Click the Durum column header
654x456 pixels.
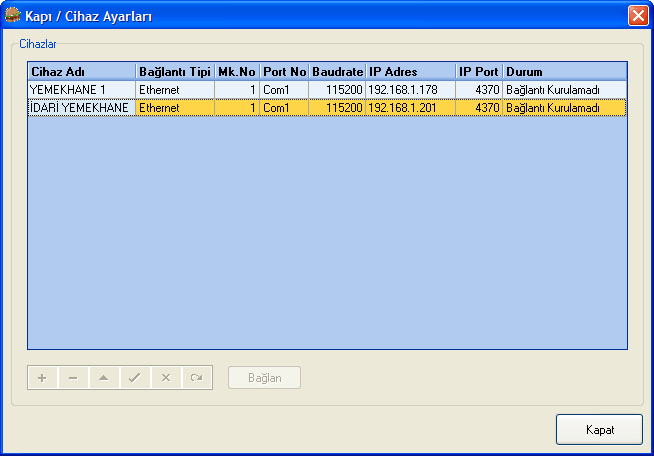click(x=564, y=72)
